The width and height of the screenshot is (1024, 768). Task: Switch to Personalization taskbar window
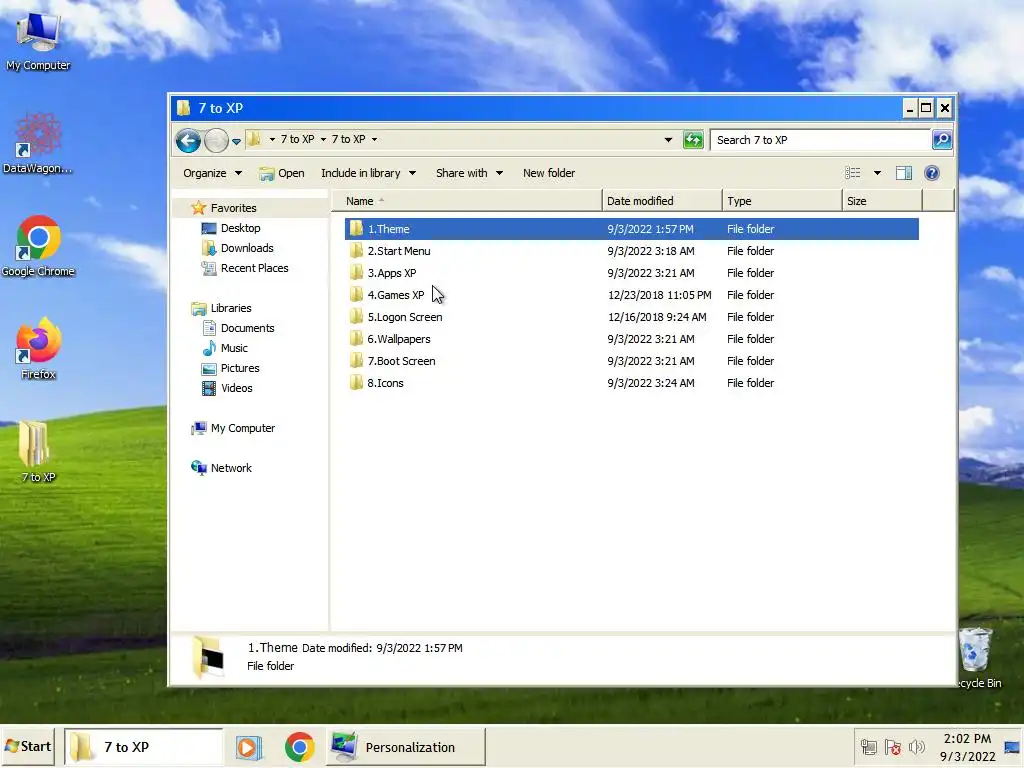[x=406, y=747]
